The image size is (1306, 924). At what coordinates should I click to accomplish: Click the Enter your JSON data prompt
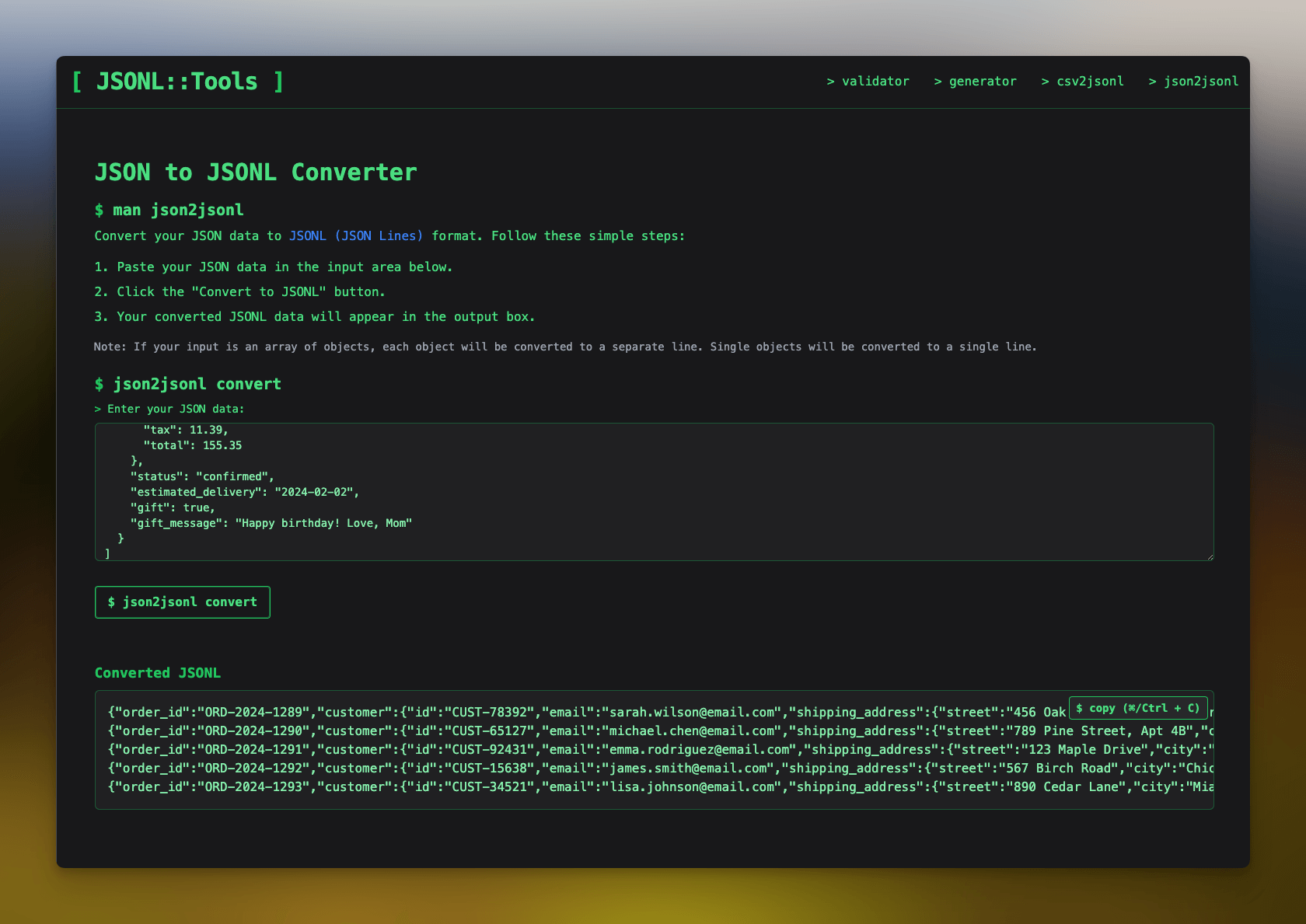[168, 408]
